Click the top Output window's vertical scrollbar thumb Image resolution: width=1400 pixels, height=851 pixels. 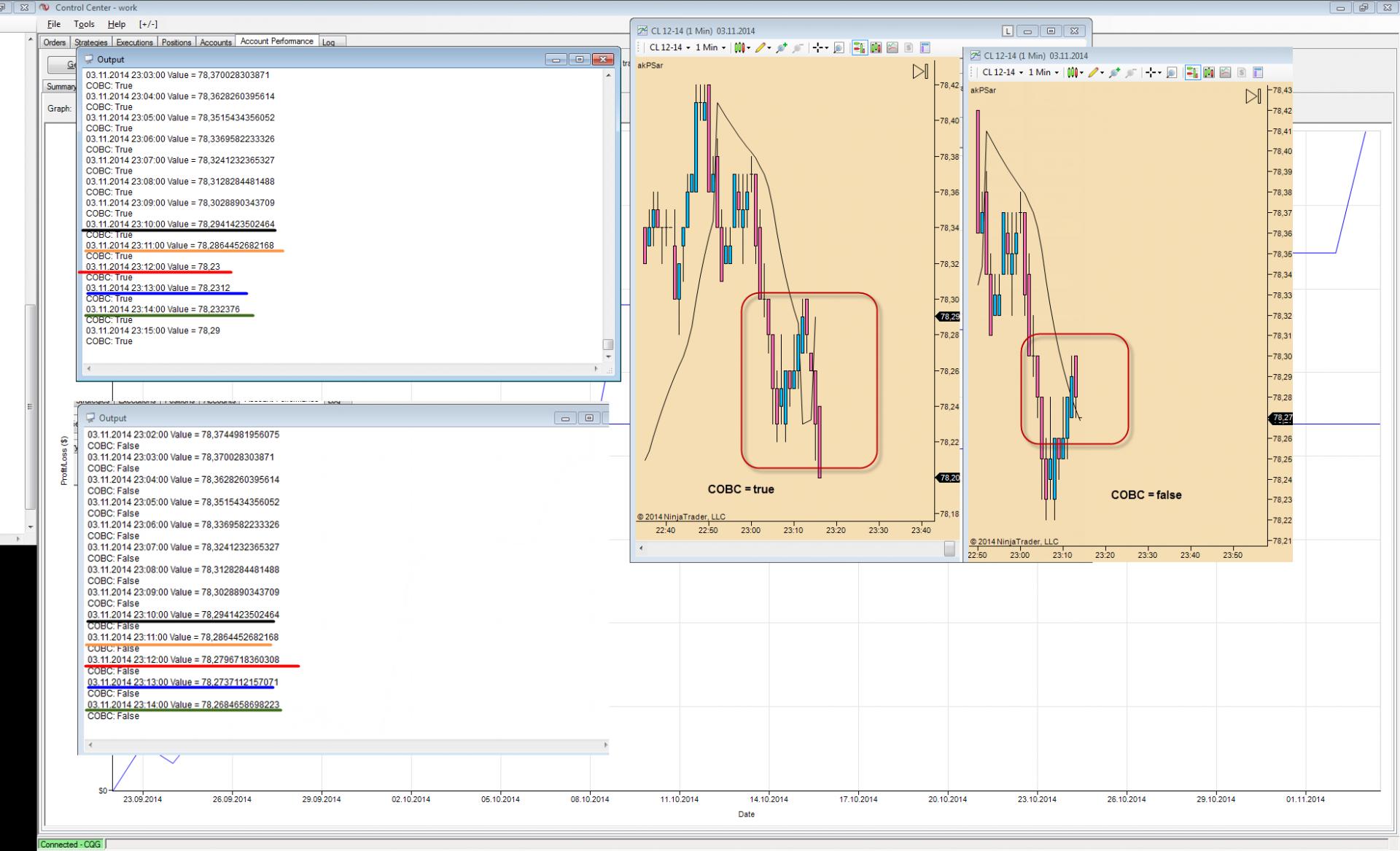(x=608, y=344)
